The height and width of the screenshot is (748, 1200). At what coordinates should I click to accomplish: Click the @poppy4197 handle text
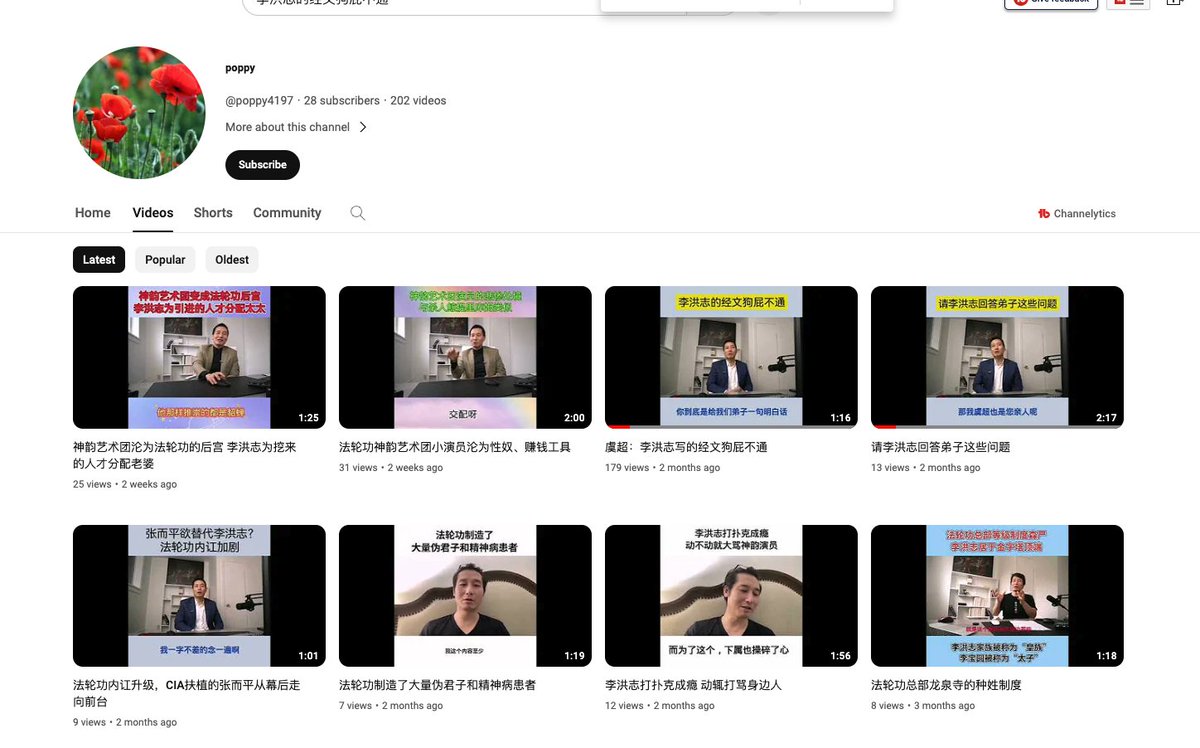[260, 101]
